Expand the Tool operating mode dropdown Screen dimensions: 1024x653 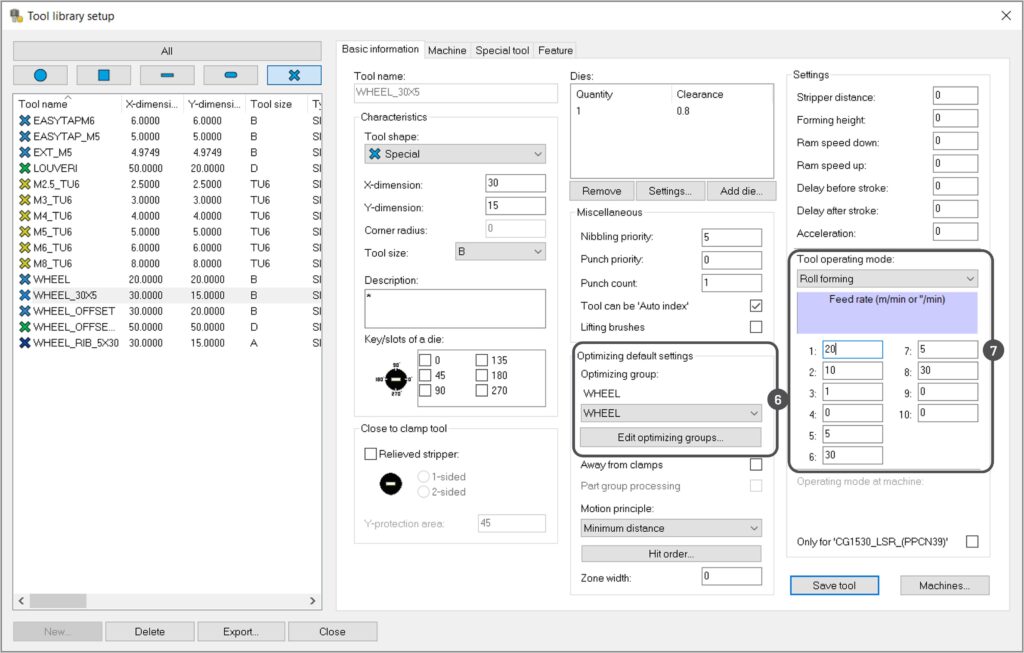coord(884,279)
